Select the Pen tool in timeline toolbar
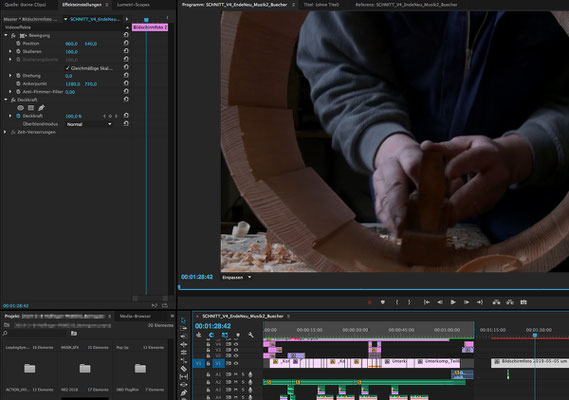569x400 pixels. [184, 393]
